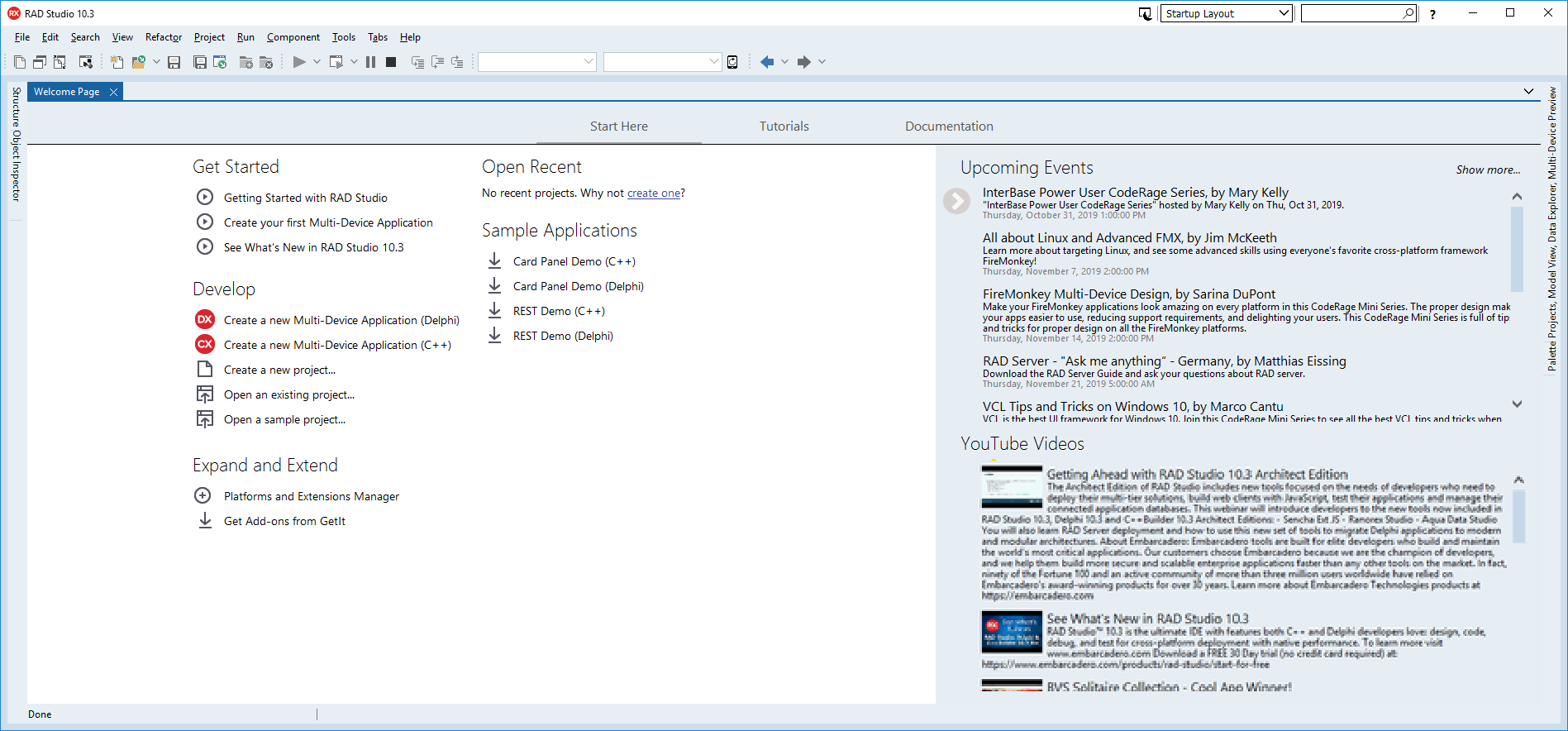This screenshot has height=731, width=1568.
Task: Click Open an existing project
Action: [289, 394]
